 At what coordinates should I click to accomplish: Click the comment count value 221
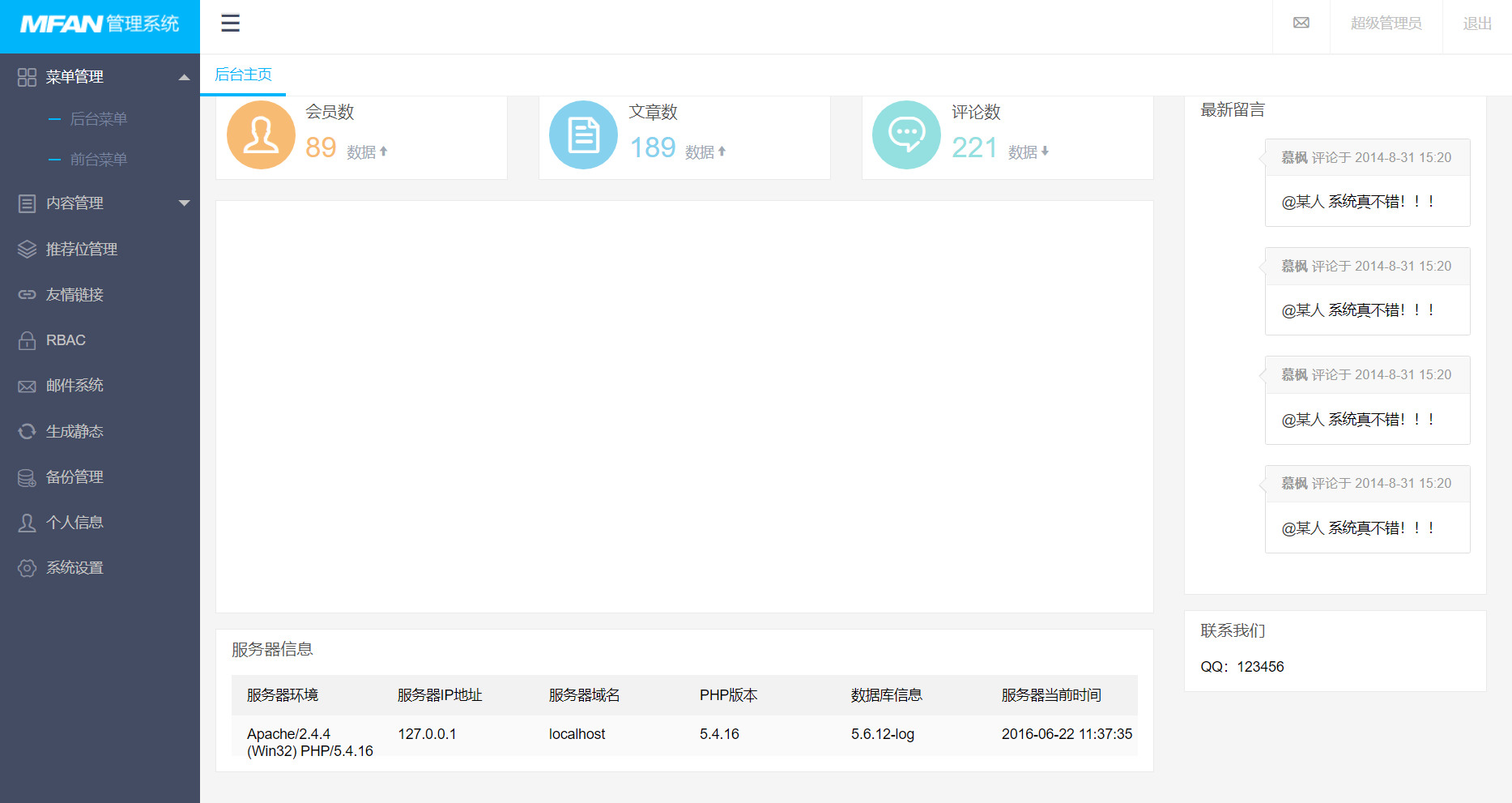pos(974,147)
